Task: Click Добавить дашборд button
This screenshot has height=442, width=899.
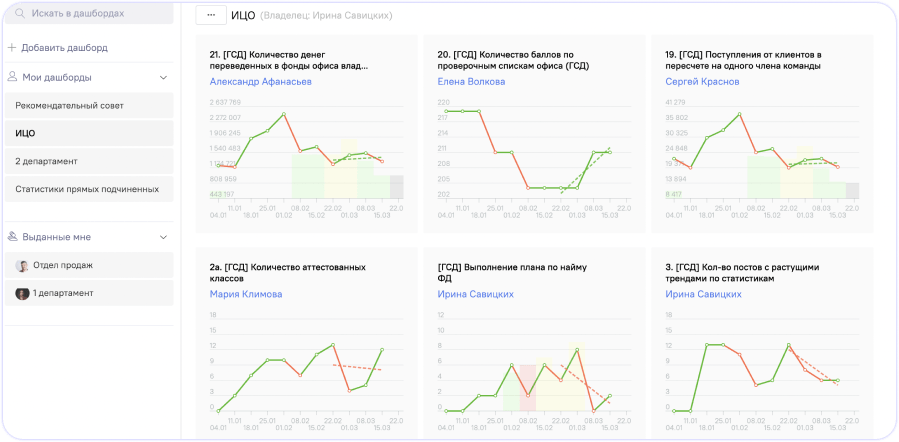Action: coord(64,47)
